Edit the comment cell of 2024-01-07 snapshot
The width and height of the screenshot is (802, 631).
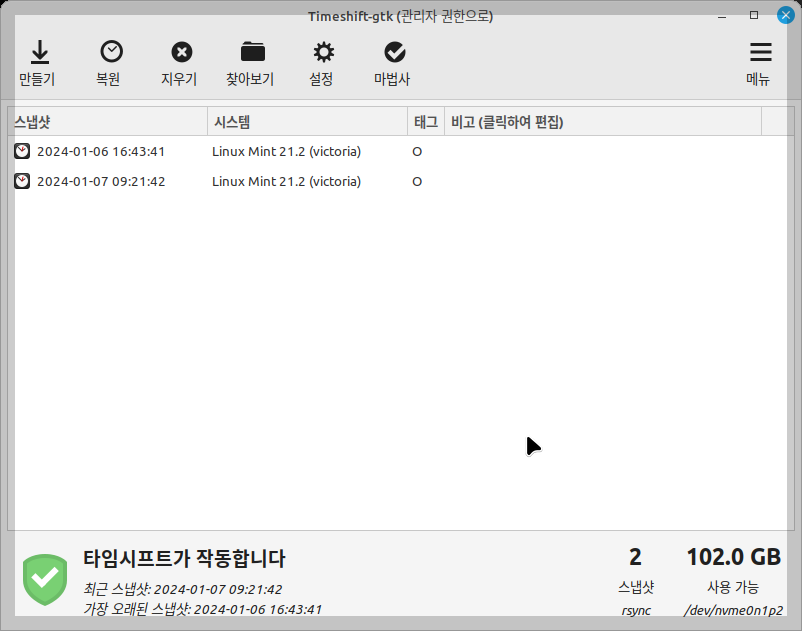[603, 181]
